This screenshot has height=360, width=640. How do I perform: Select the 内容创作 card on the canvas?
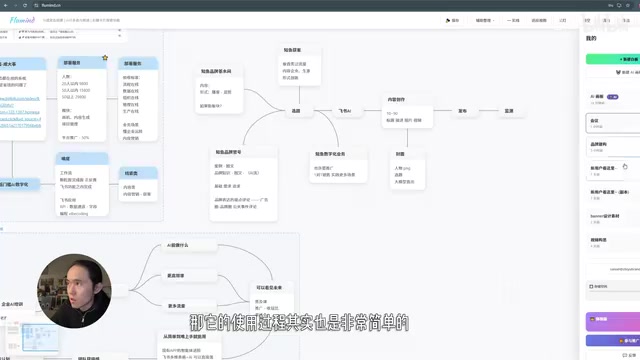(x=407, y=111)
